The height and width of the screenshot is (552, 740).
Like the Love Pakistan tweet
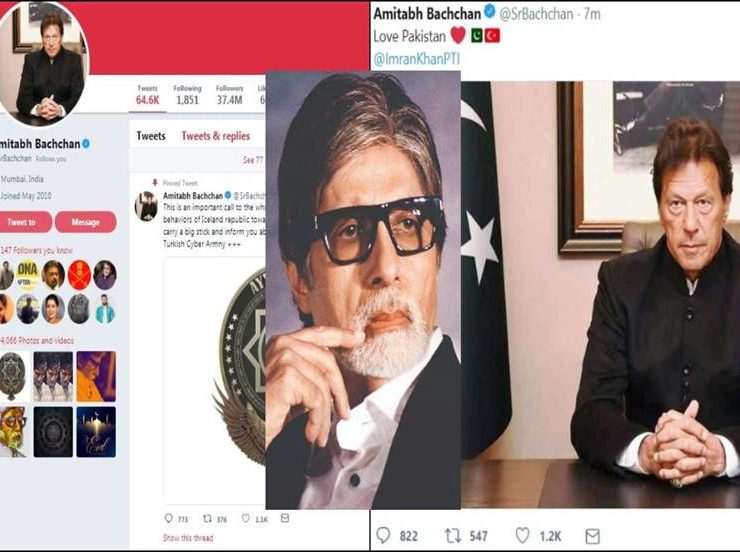click(x=524, y=535)
